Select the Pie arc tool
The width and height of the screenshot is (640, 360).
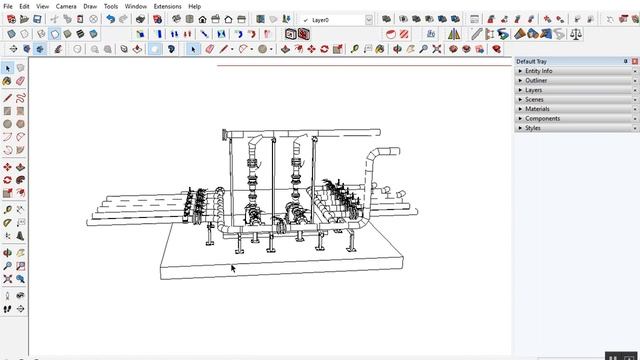(x=20, y=150)
